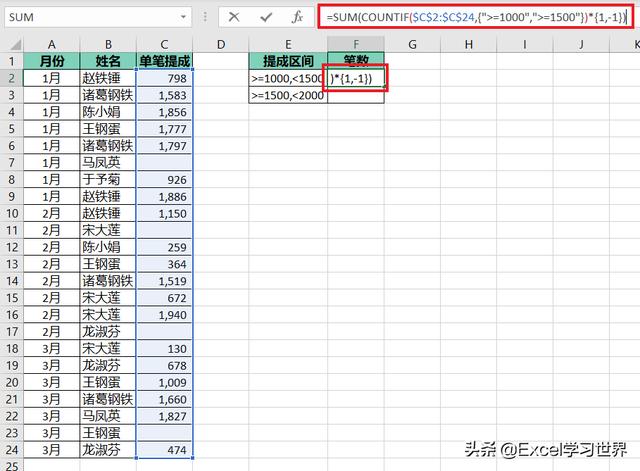
Task: Click cell with value 1,886
Action: [x=164, y=196]
